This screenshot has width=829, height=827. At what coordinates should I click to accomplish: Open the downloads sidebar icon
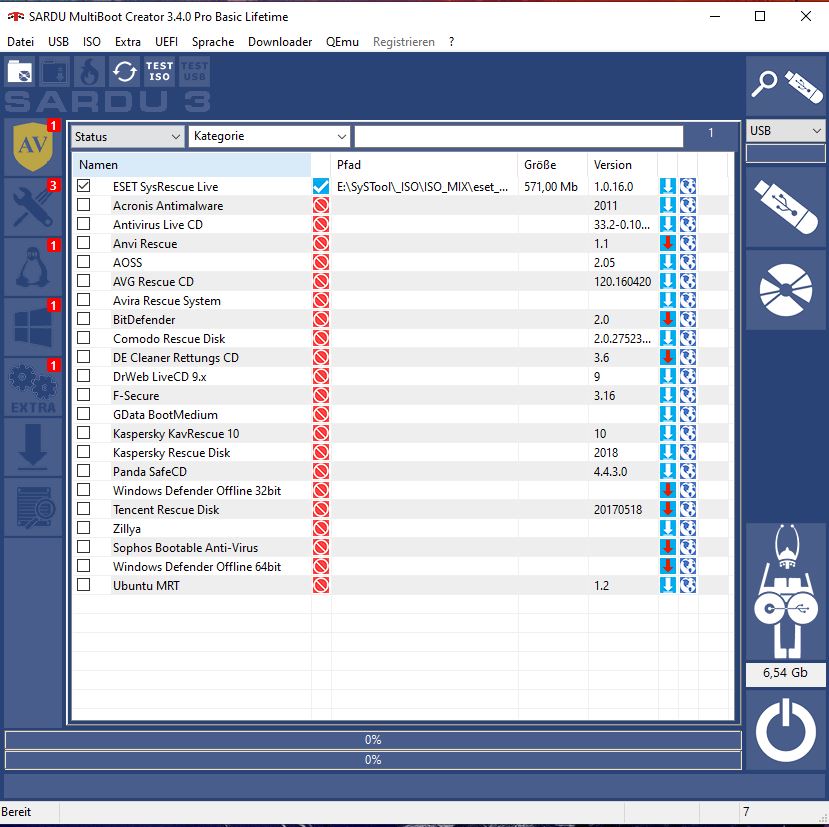pos(33,447)
